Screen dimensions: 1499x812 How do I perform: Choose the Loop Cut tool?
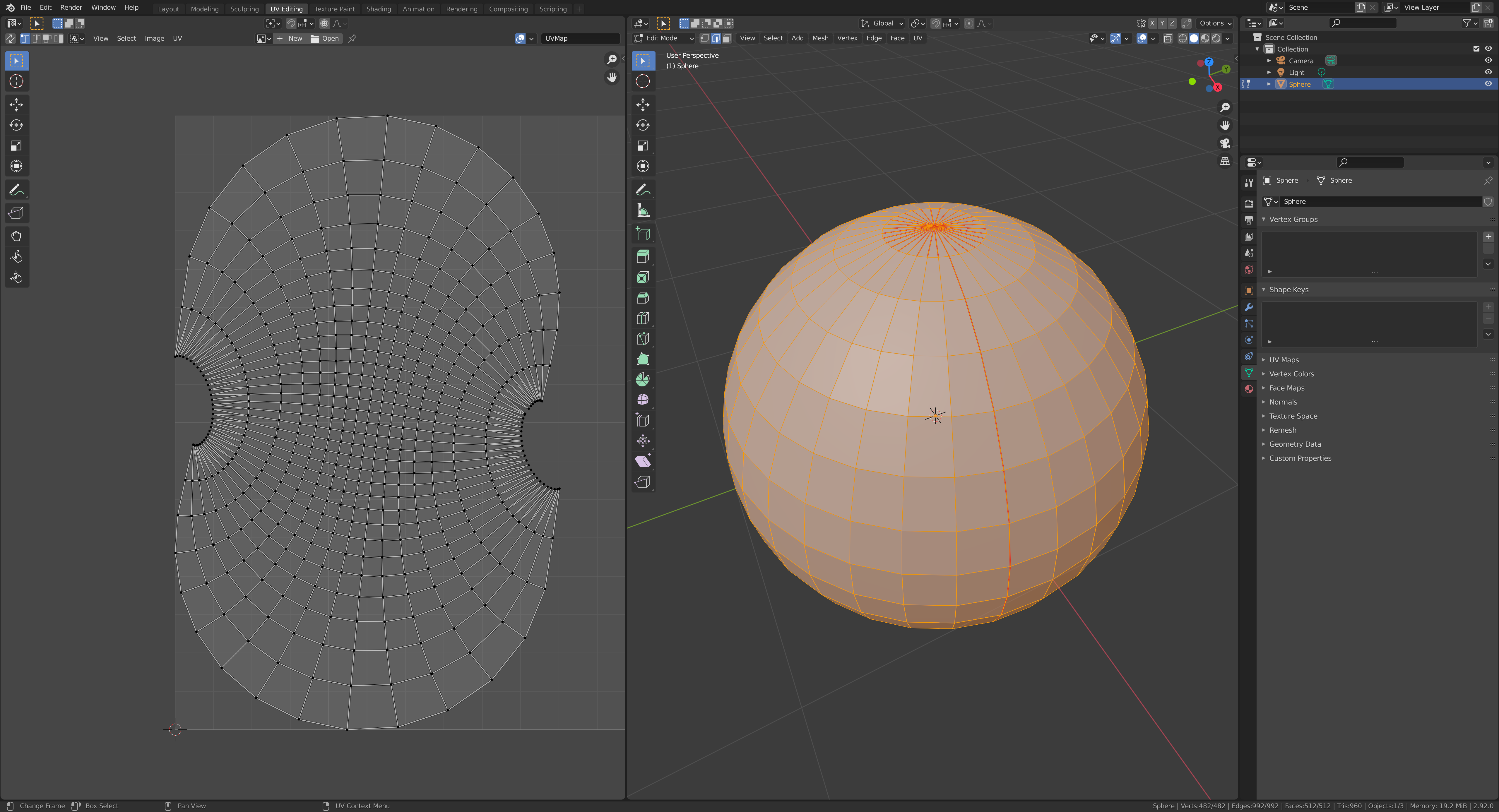click(642, 318)
